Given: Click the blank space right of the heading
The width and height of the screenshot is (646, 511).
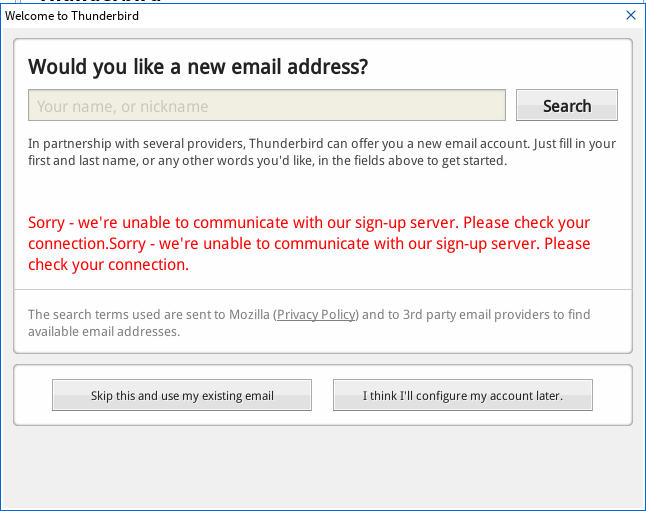Looking at the screenshot, I should coord(500,67).
